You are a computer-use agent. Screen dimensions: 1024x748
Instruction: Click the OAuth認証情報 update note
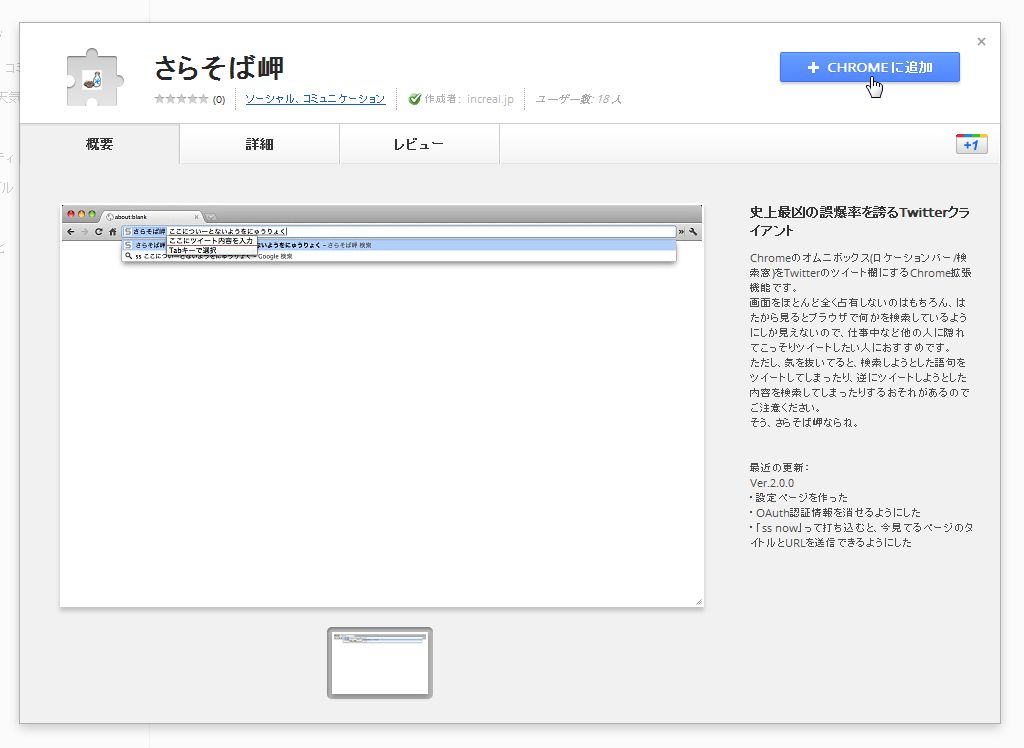pyautogui.click(x=835, y=512)
